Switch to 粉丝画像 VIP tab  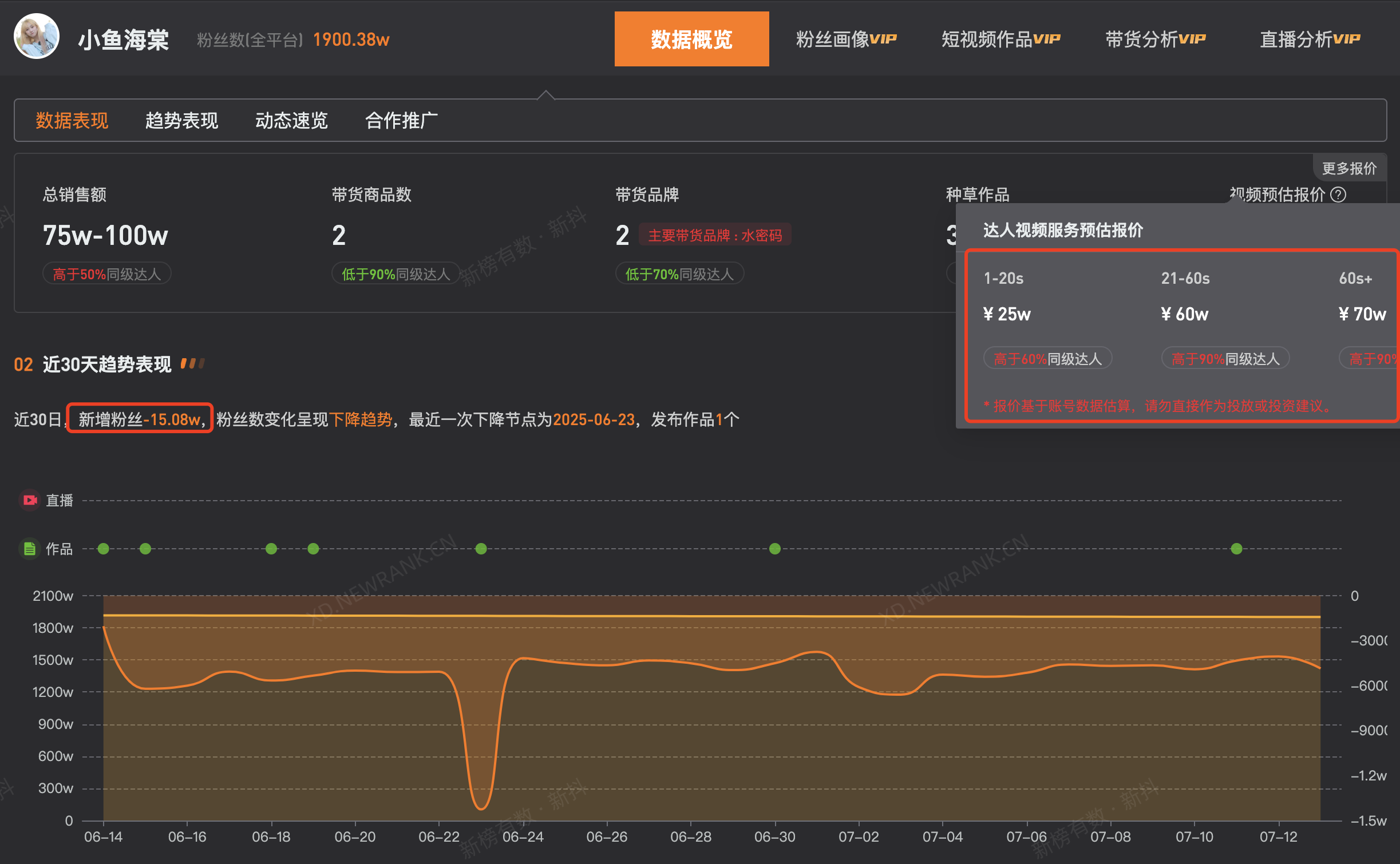tap(846, 39)
